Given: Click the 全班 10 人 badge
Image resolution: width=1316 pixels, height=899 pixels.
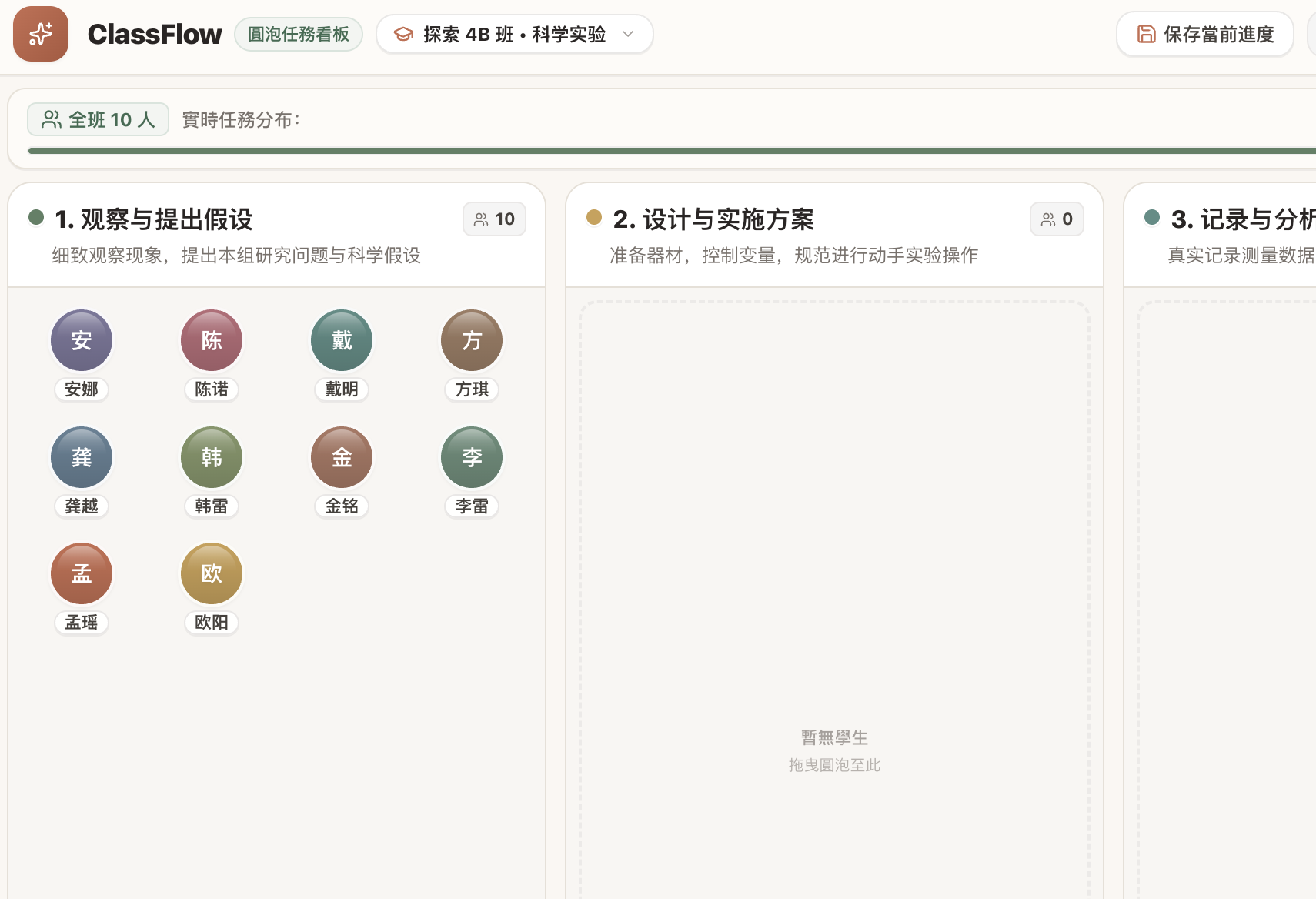Looking at the screenshot, I should [98, 119].
